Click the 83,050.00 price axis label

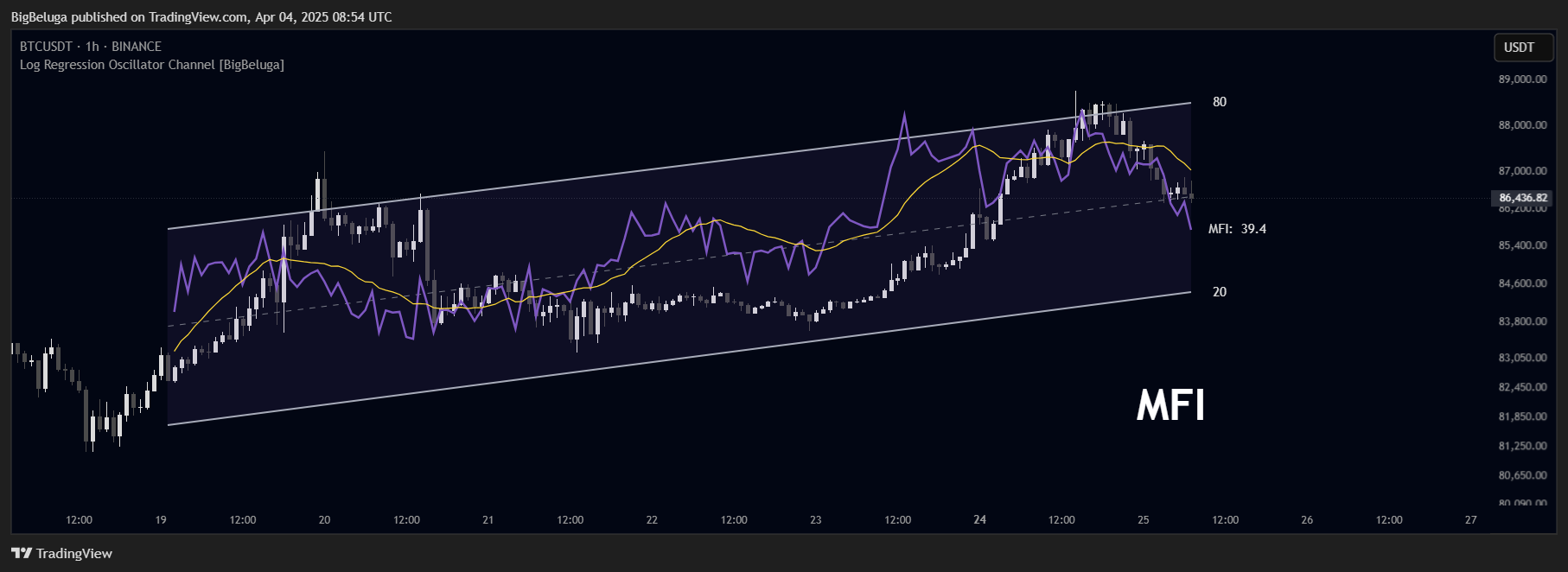(x=1522, y=358)
